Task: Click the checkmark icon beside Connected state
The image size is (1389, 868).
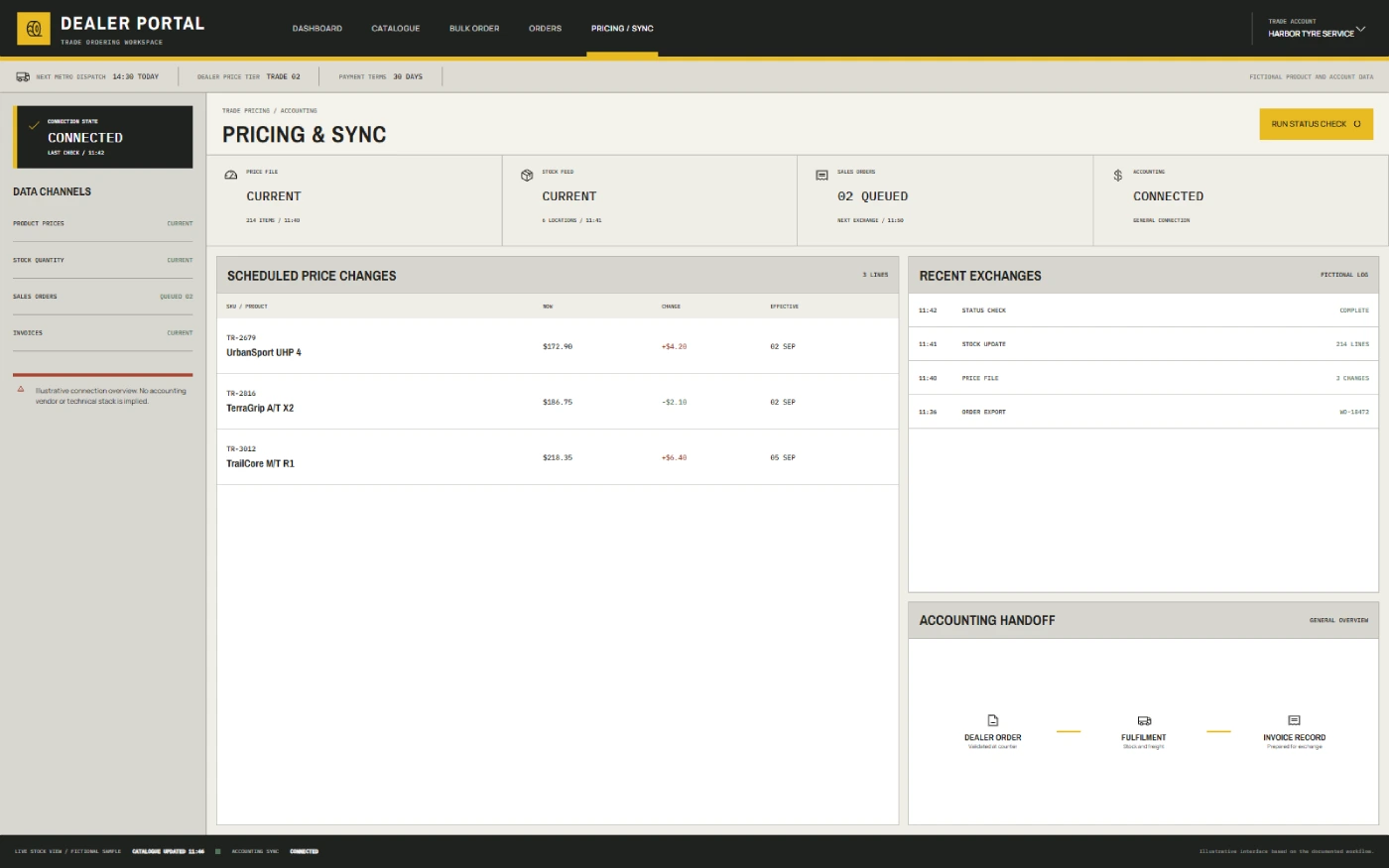Action: pyautogui.click(x=34, y=126)
